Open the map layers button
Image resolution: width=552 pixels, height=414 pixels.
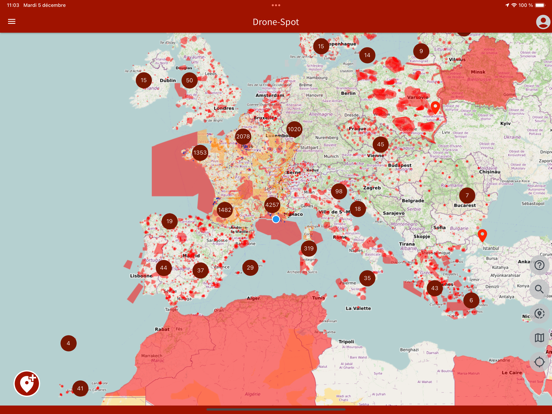[x=539, y=338]
